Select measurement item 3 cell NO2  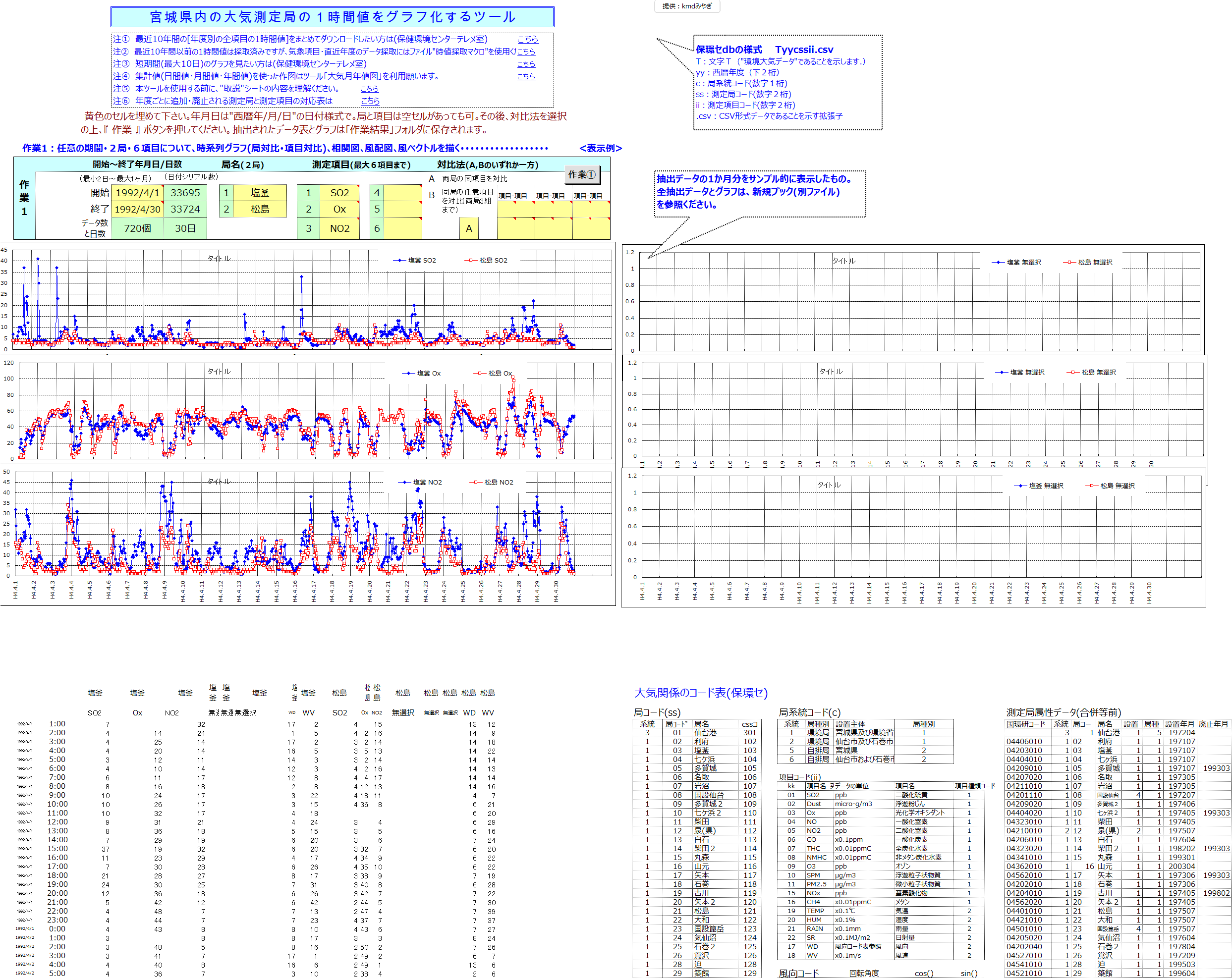(339, 228)
